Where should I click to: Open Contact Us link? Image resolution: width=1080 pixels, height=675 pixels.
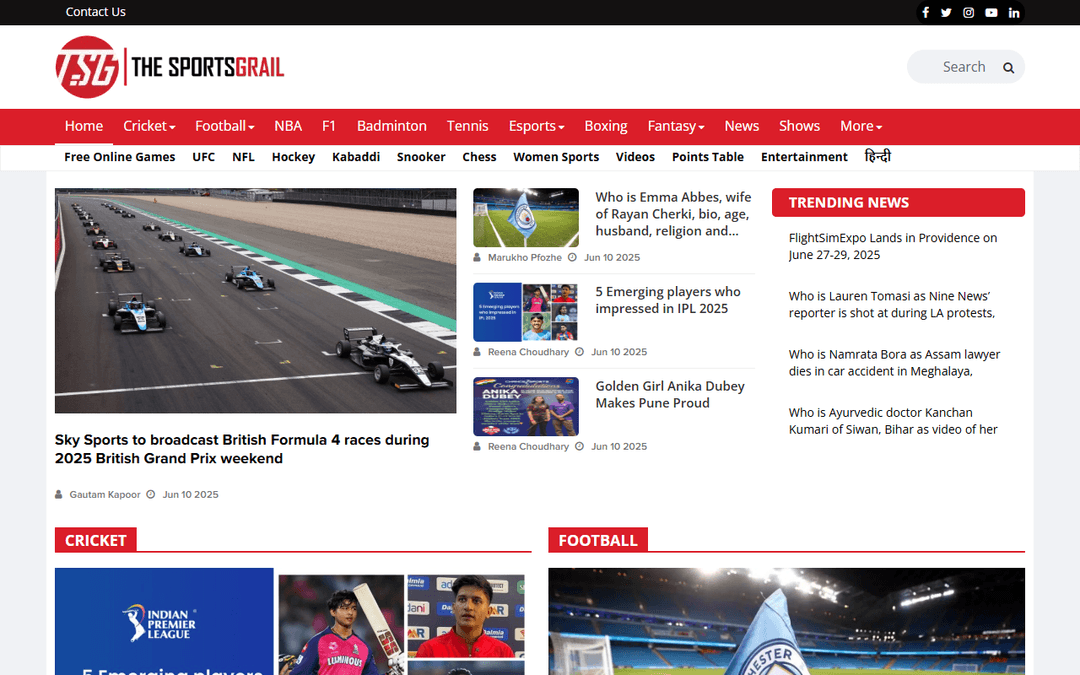coord(95,12)
